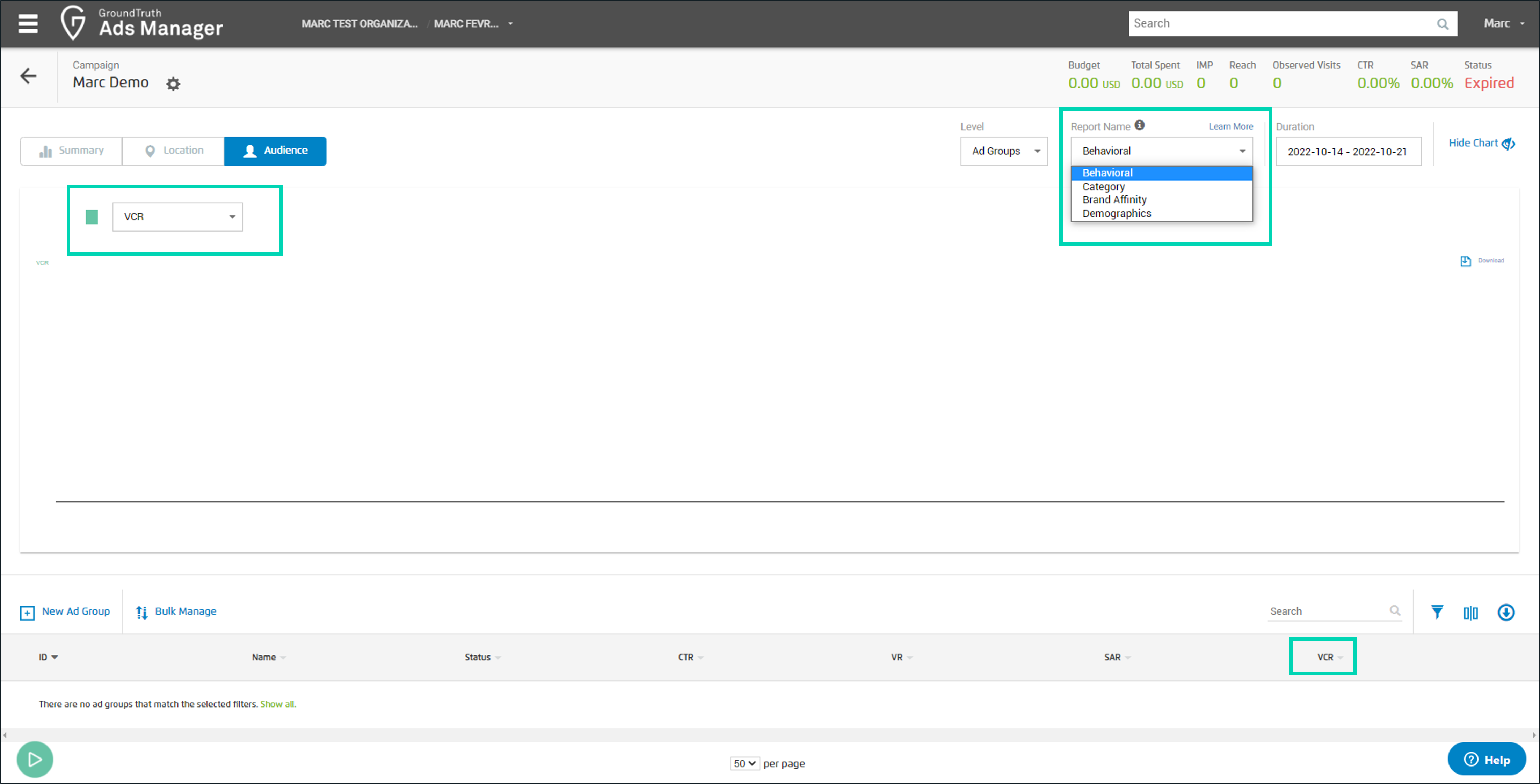1540x784 pixels.
Task: Open the hamburger navigation menu
Action: coord(28,24)
